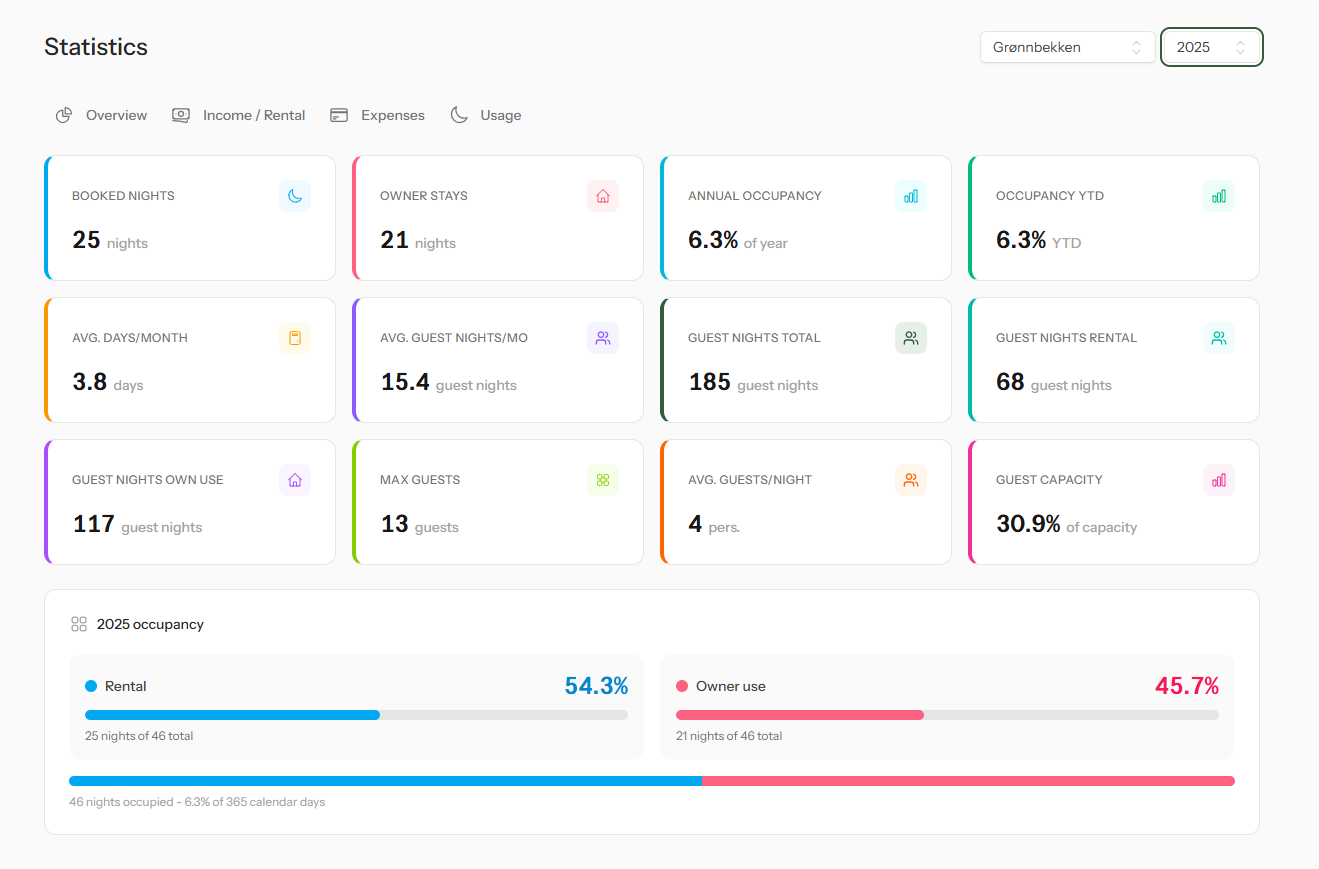The width and height of the screenshot is (1319, 869).
Task: Click the Booked Nights value 25
Action: [x=86, y=240]
